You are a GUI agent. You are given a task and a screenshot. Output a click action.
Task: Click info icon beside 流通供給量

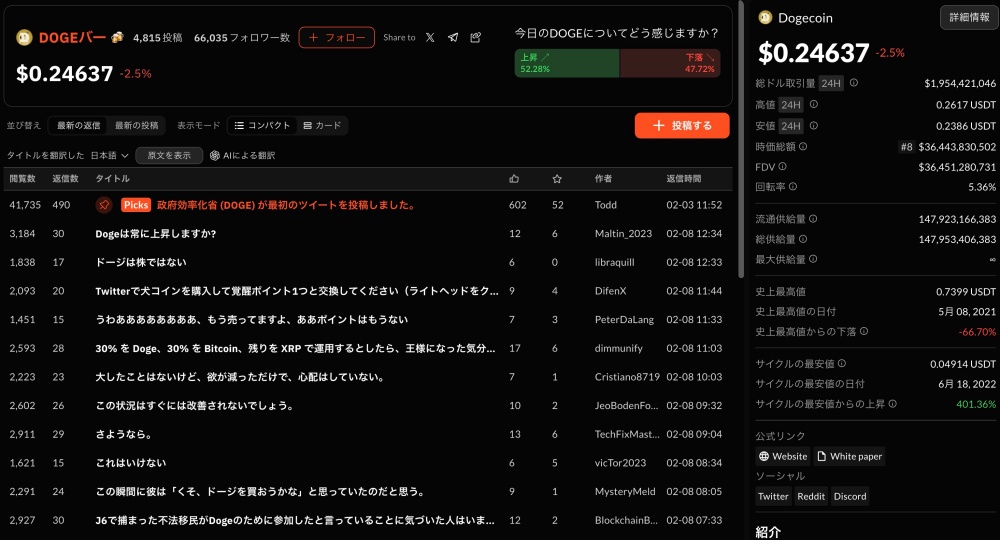[813, 219]
